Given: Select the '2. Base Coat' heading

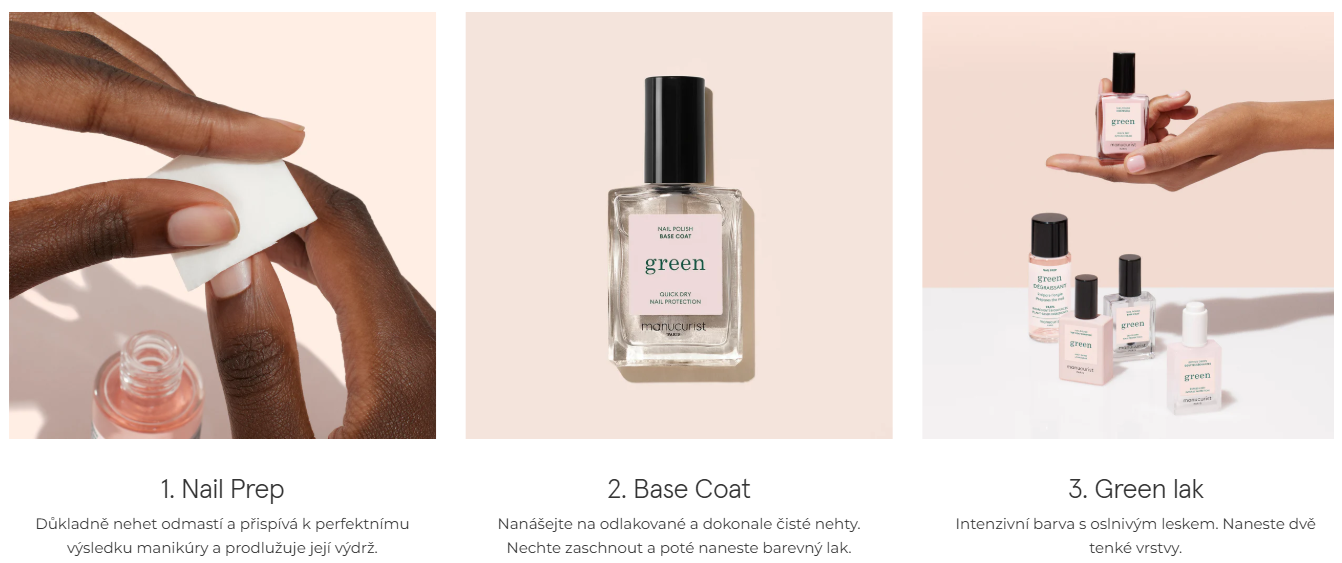Looking at the screenshot, I should click(678, 489).
